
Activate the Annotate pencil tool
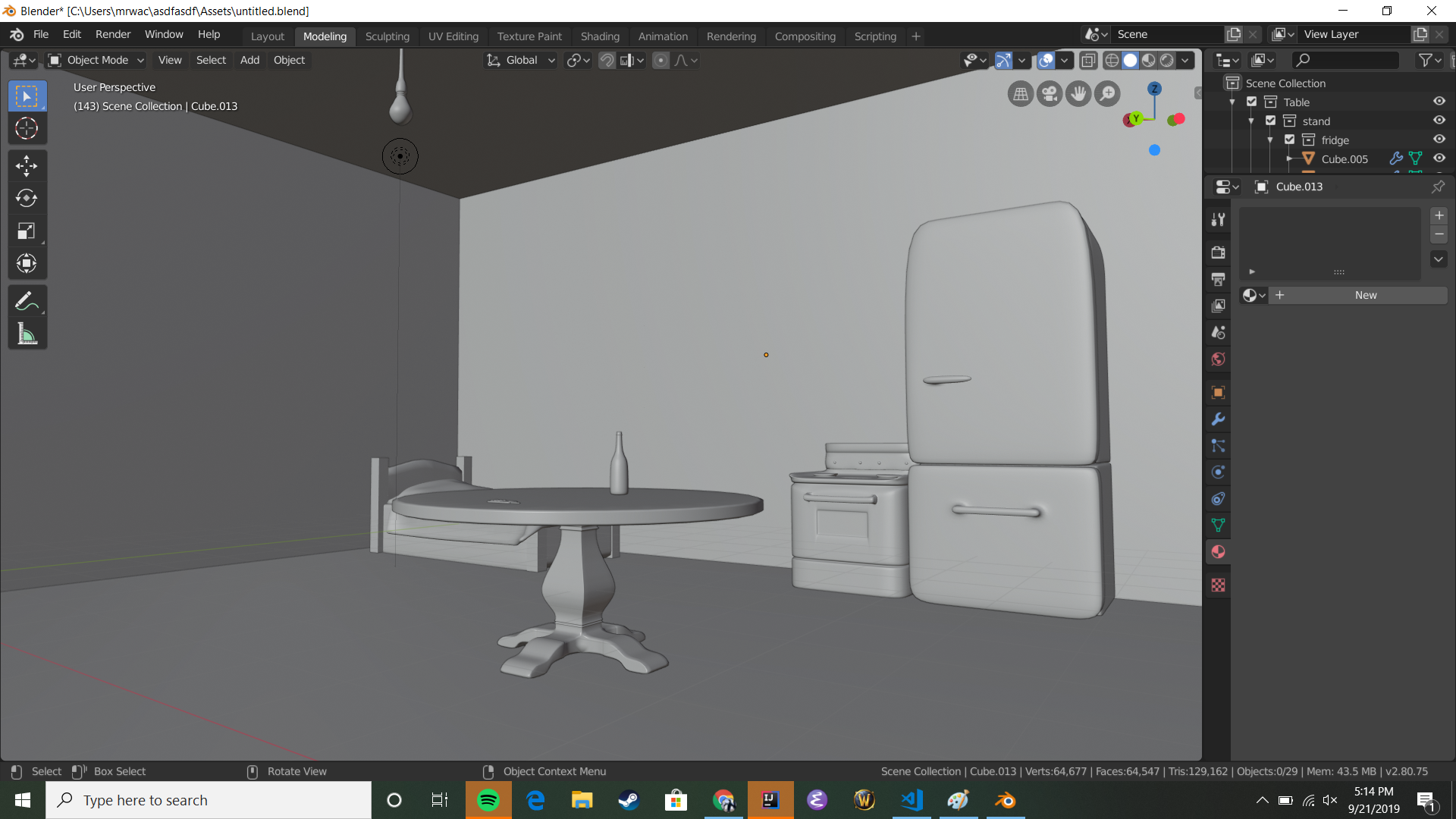click(27, 301)
